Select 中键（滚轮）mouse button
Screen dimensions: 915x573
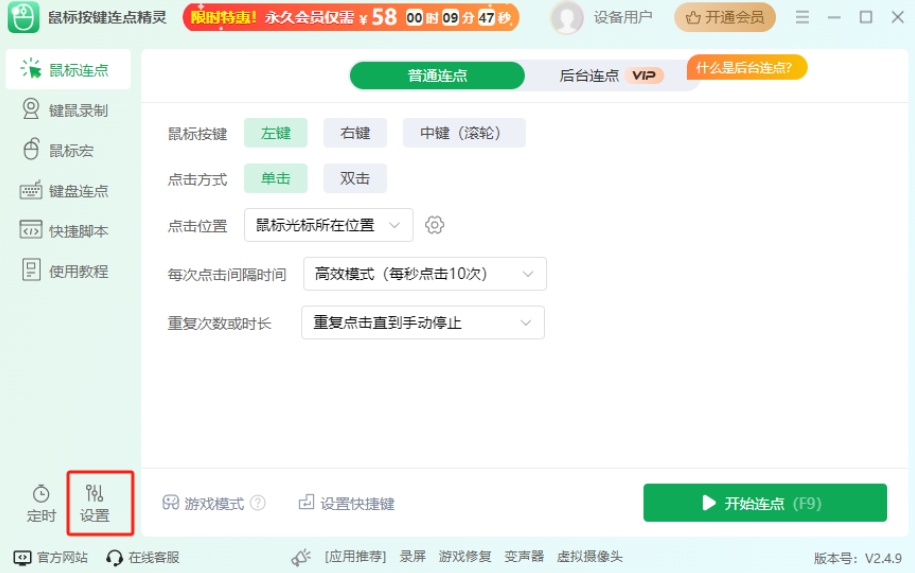click(x=464, y=133)
